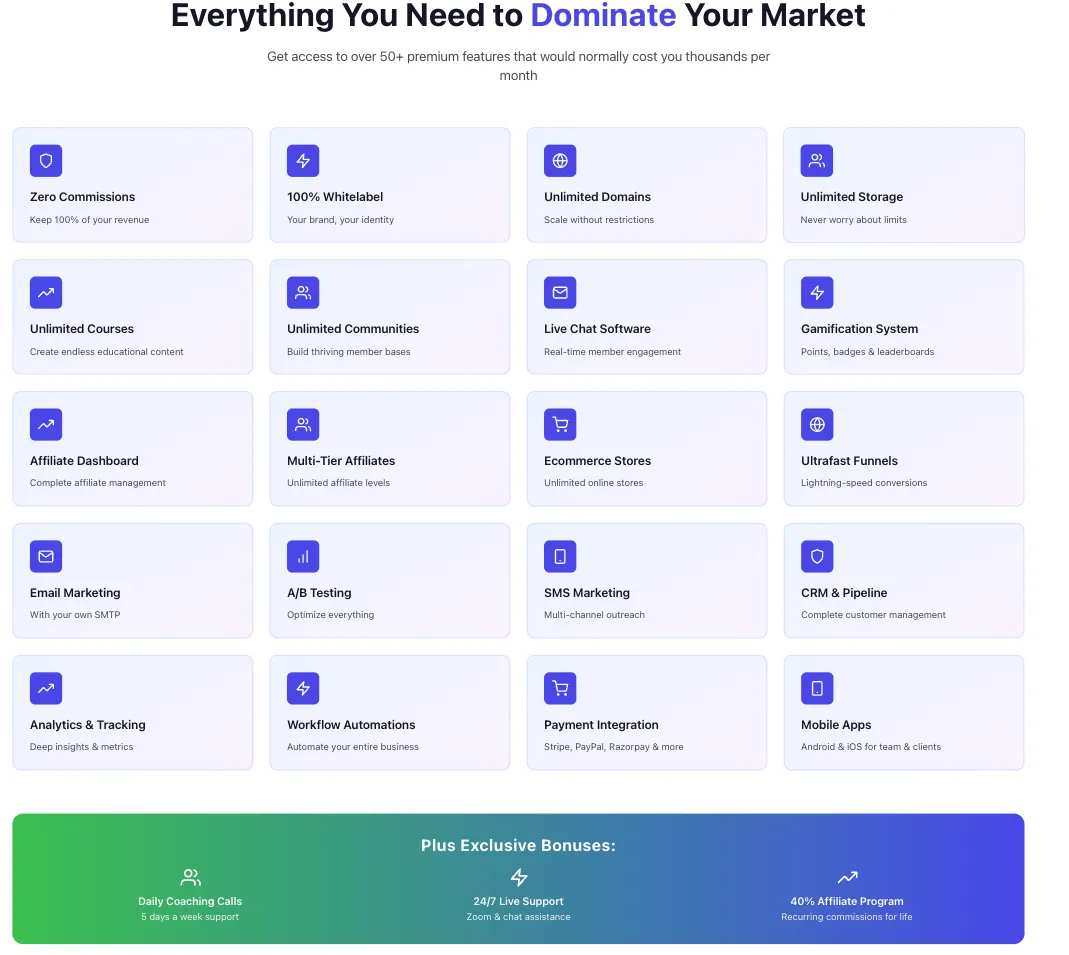Click the Daily Coaching Calls label
Image resolution: width=1069 pixels, height=955 pixels.
(x=190, y=901)
